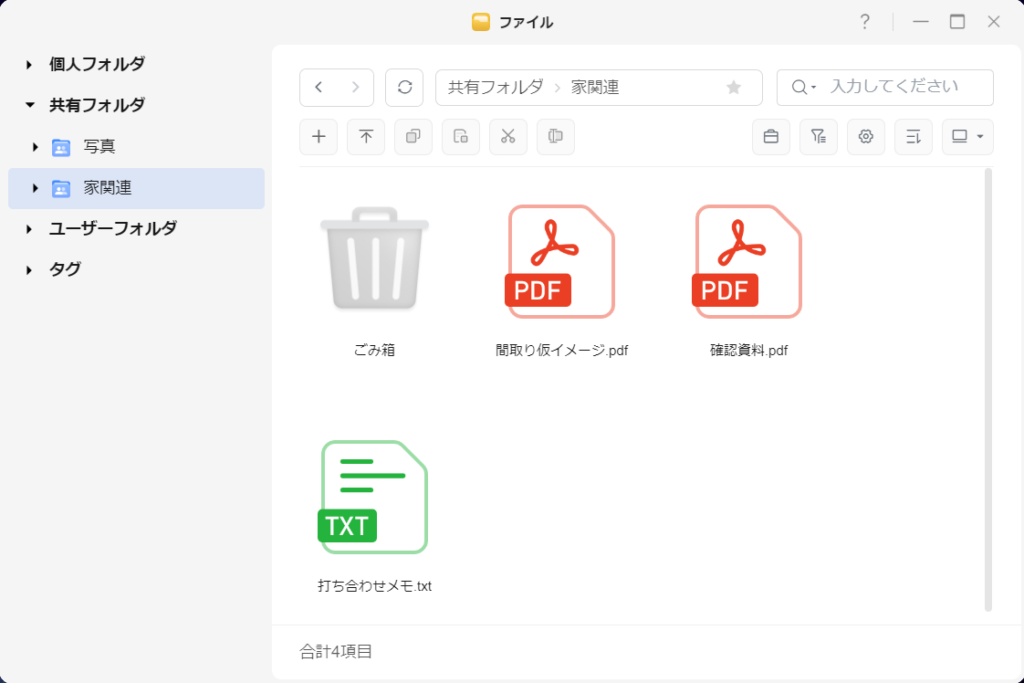
Task: Go back with the left arrow button
Action: [318, 87]
